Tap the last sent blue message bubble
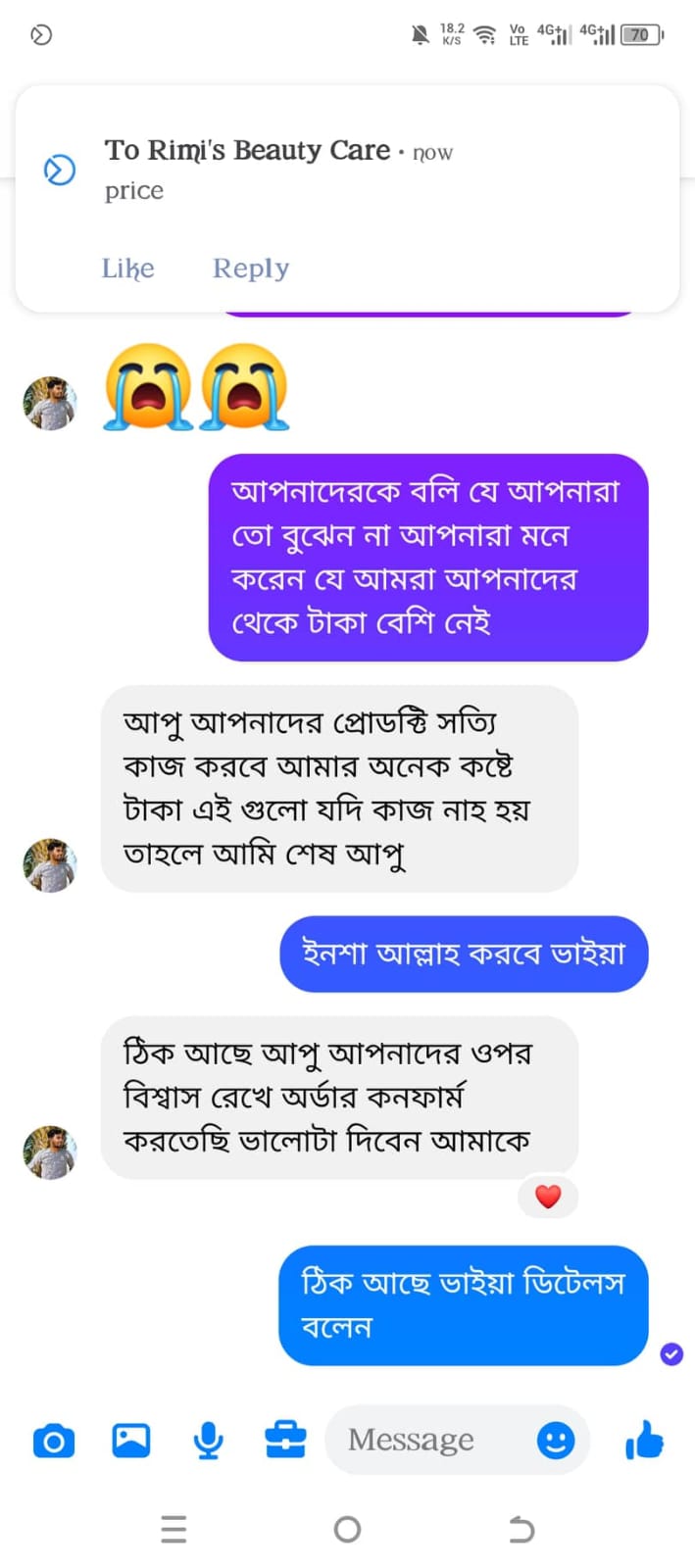The image size is (695, 1568). point(463,1304)
